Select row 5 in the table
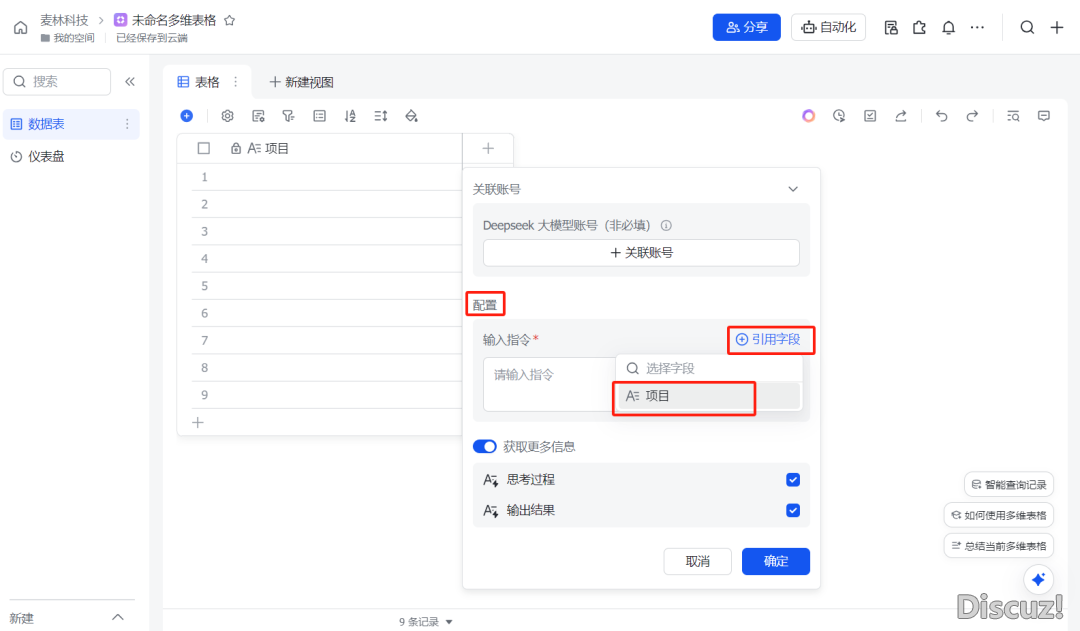 (x=204, y=286)
